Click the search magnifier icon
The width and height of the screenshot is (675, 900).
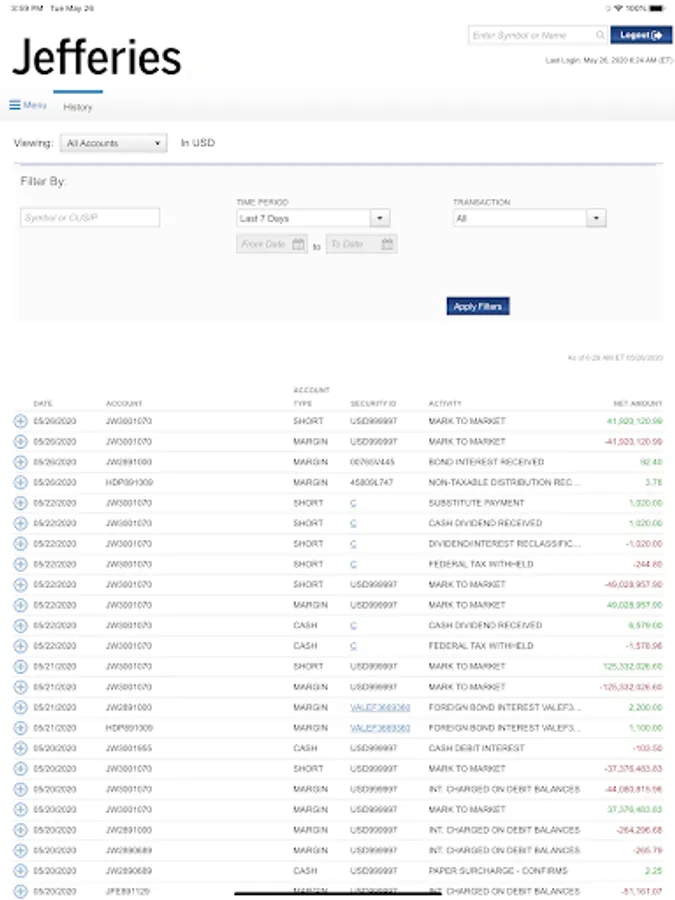click(600, 35)
